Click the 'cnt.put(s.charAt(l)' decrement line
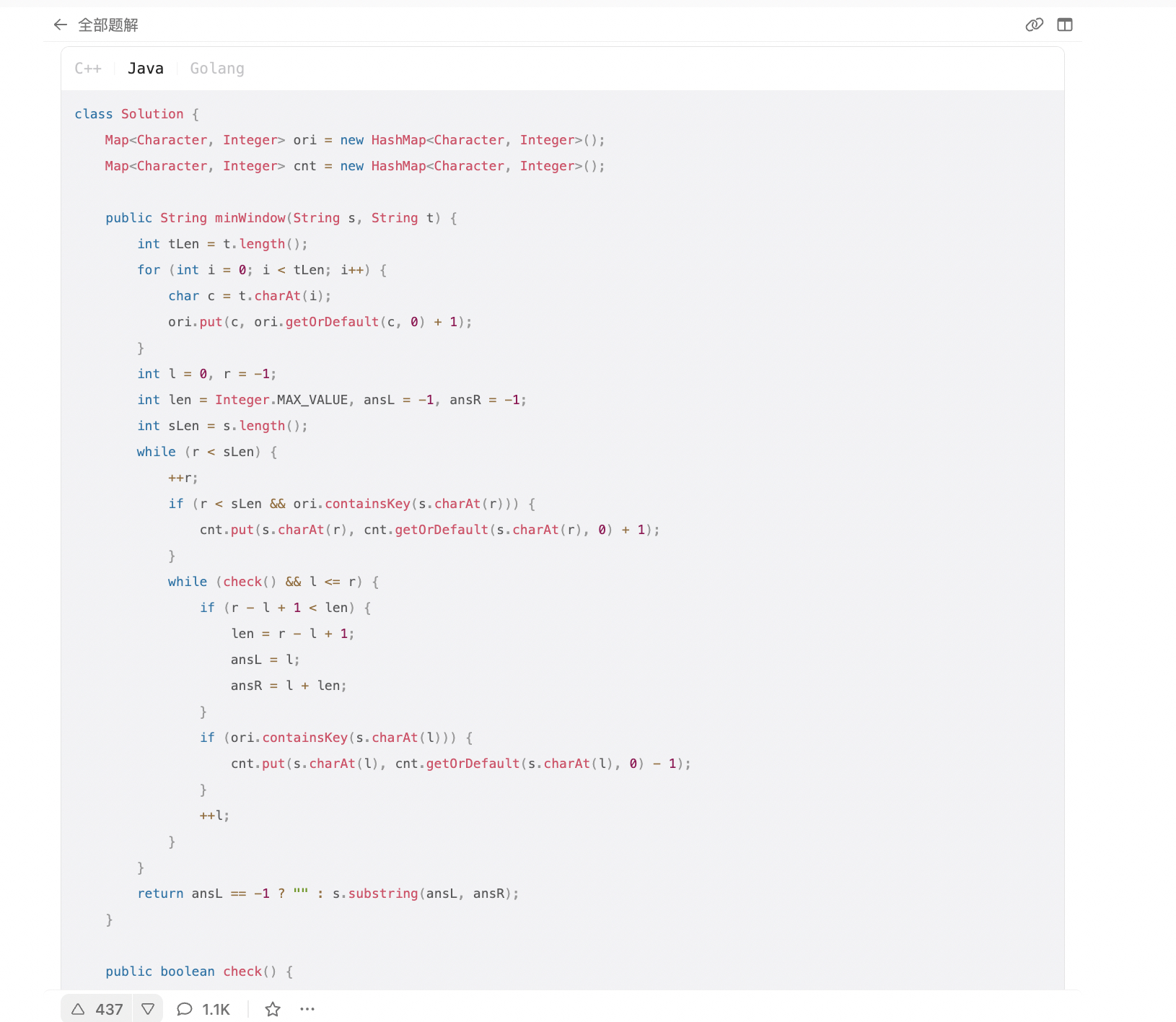Viewport: 1176px width, 1022px height. pyautogui.click(x=461, y=764)
